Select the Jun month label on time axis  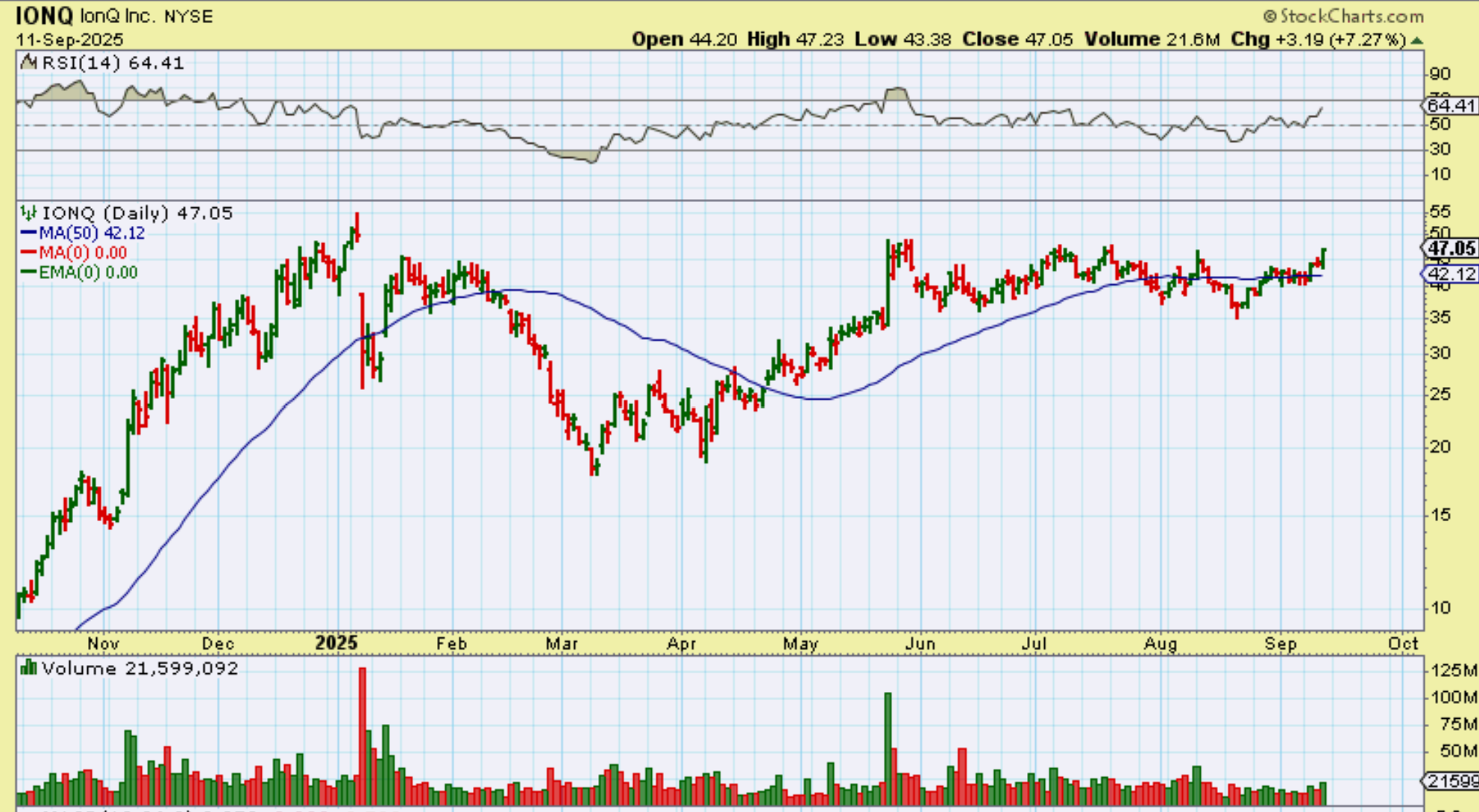(x=920, y=643)
